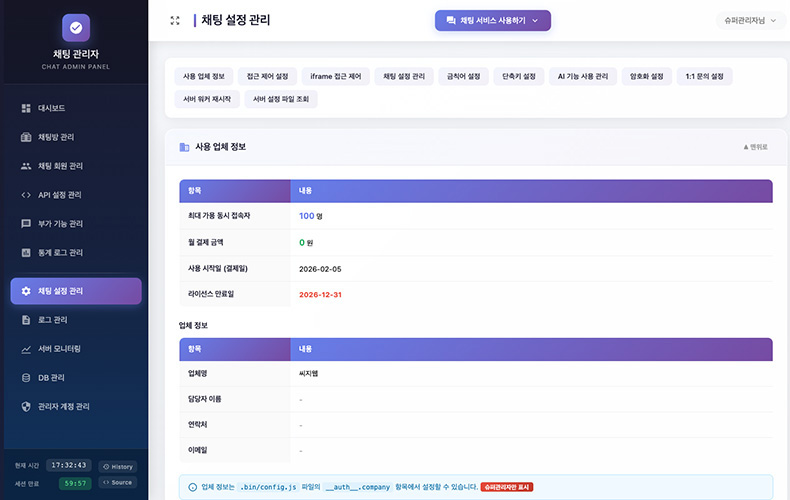
Task: Click the 채팅 회원 관리 people icon
Action: point(26,166)
